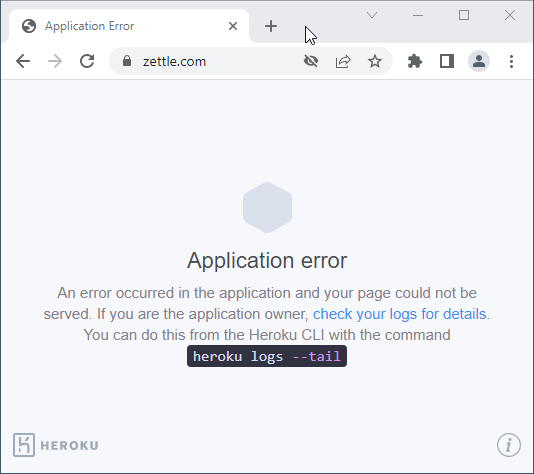Maximize the browser window
The image size is (534, 474).
464,15
